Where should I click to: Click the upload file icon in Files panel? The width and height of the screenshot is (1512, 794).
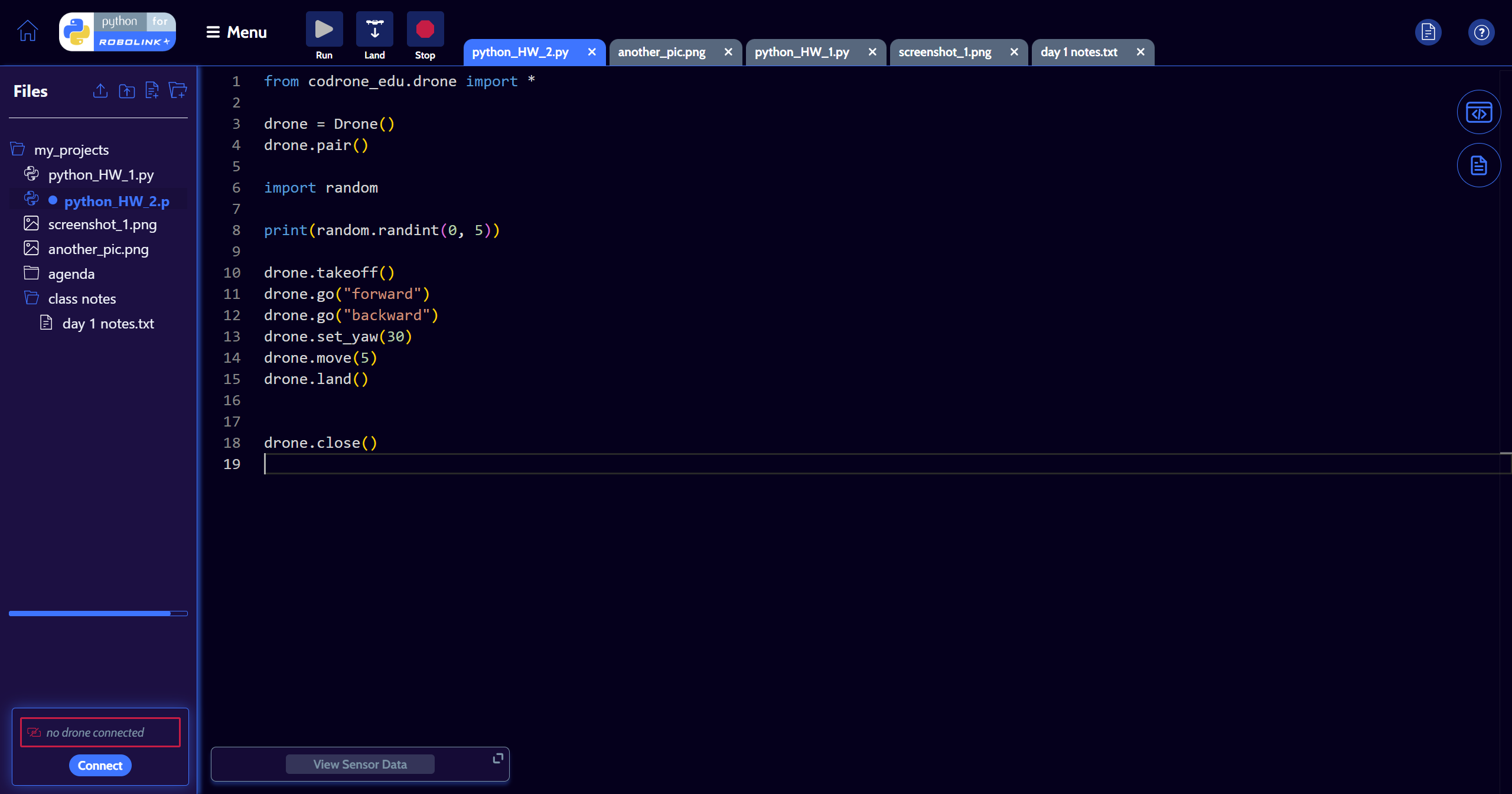(100, 90)
